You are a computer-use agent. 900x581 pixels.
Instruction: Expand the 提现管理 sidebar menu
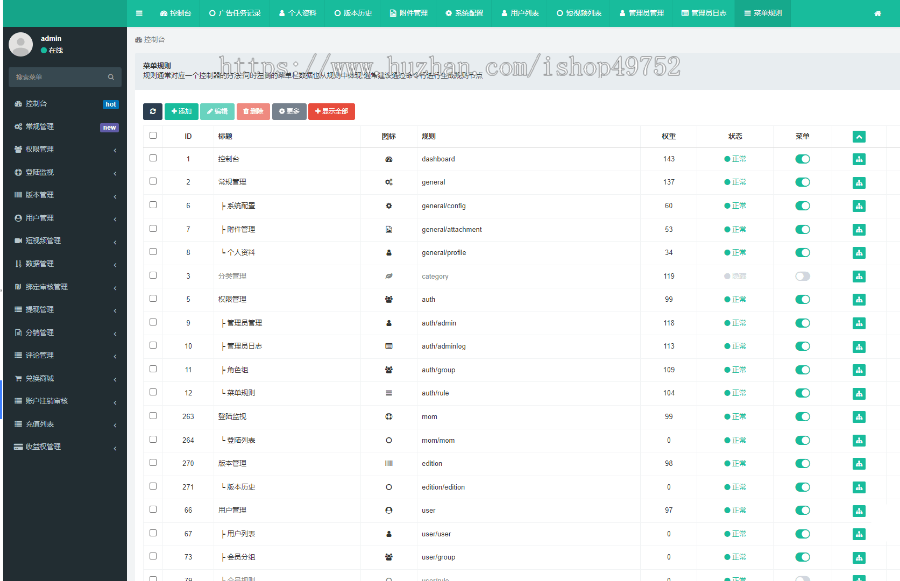pyautogui.click(x=65, y=309)
